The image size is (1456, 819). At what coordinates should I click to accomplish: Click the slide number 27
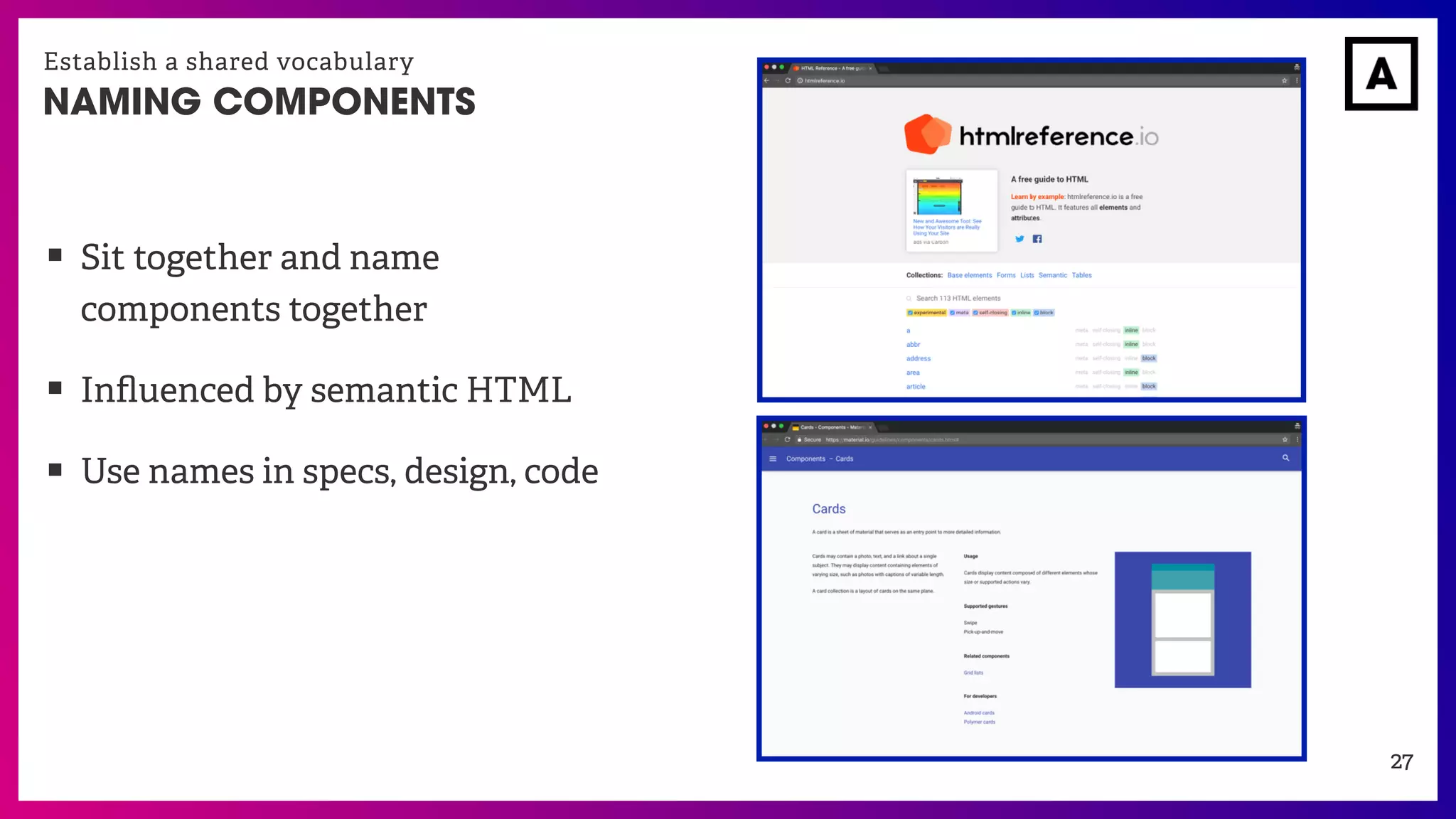click(1402, 762)
